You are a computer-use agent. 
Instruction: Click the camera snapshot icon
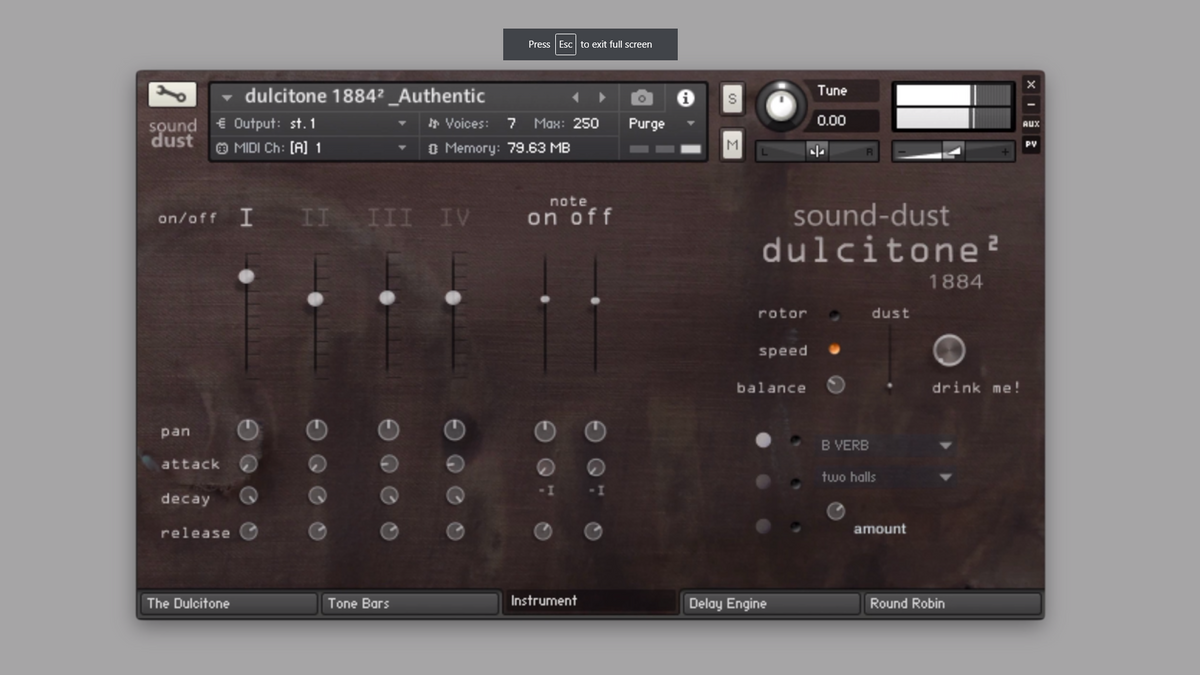(x=642, y=97)
